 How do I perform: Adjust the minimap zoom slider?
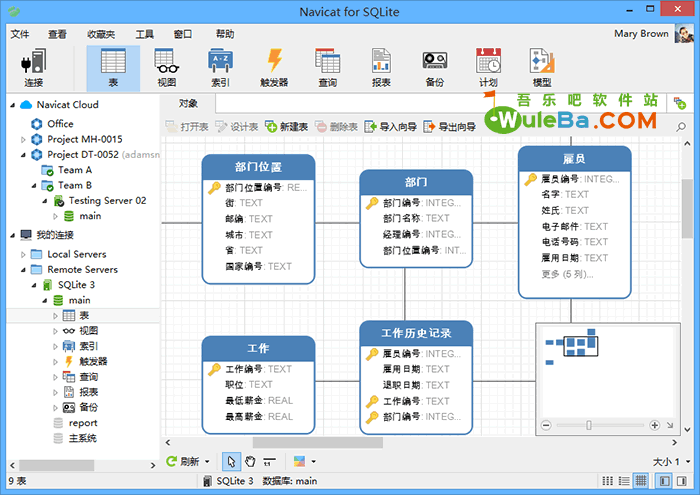pos(589,425)
